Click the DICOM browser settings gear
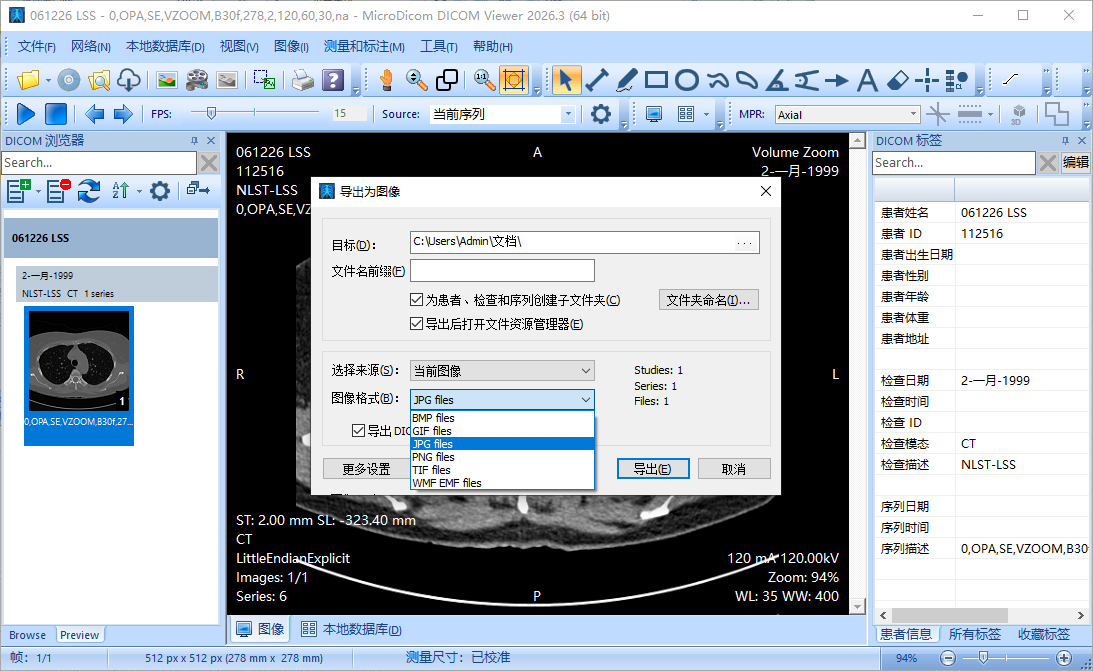The image size is (1093, 671). coord(160,190)
